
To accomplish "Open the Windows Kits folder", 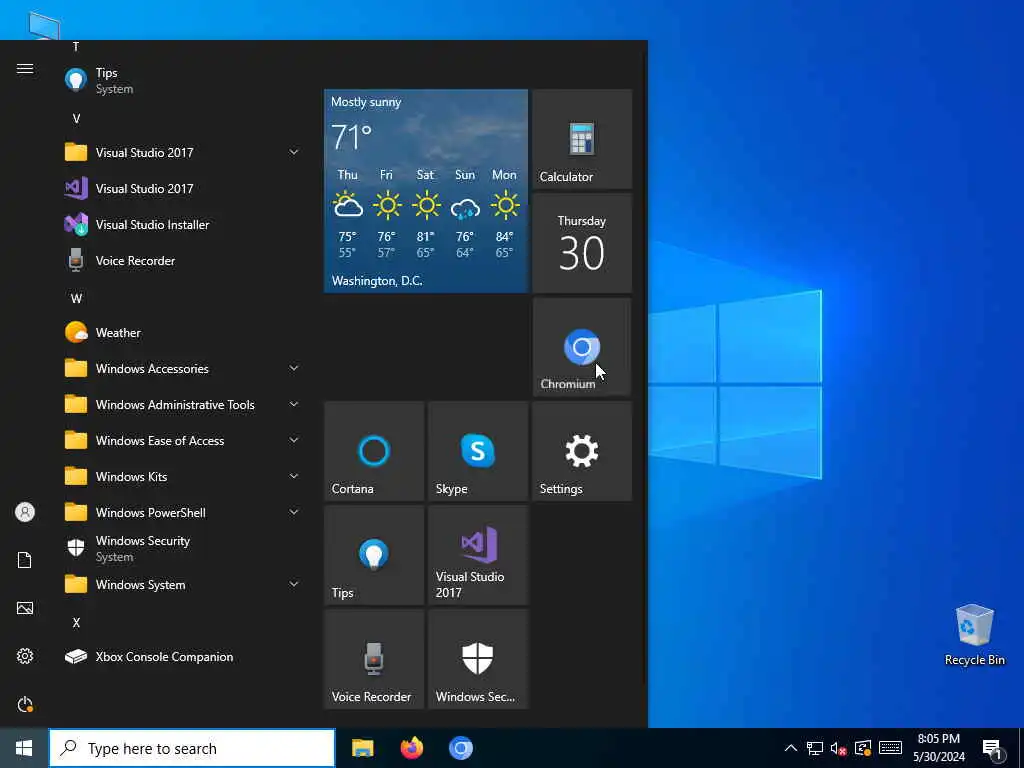I will 183,477.
